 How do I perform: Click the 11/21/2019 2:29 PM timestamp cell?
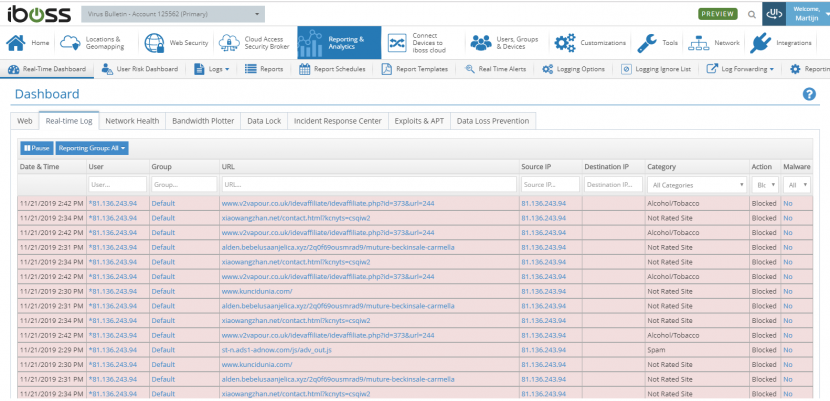click(51, 350)
